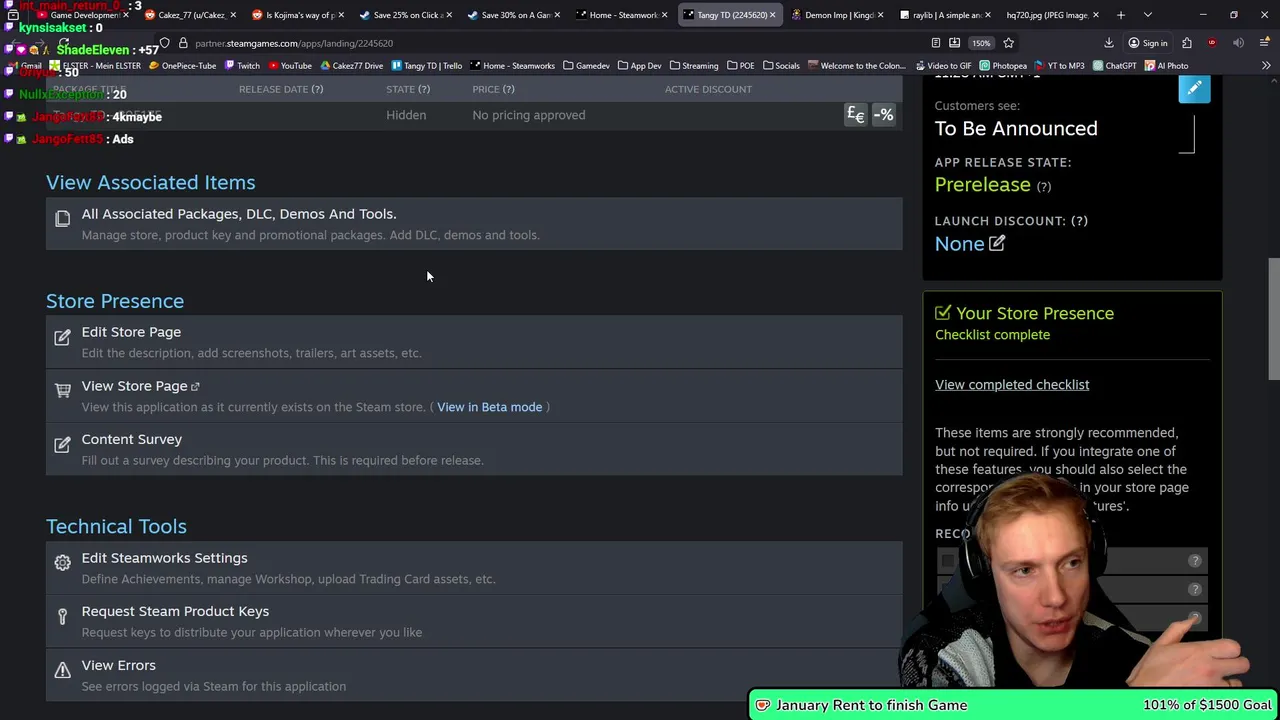Open the browser extensions puzzle icon
Image resolution: width=1280 pixels, height=720 pixels.
(1186, 43)
